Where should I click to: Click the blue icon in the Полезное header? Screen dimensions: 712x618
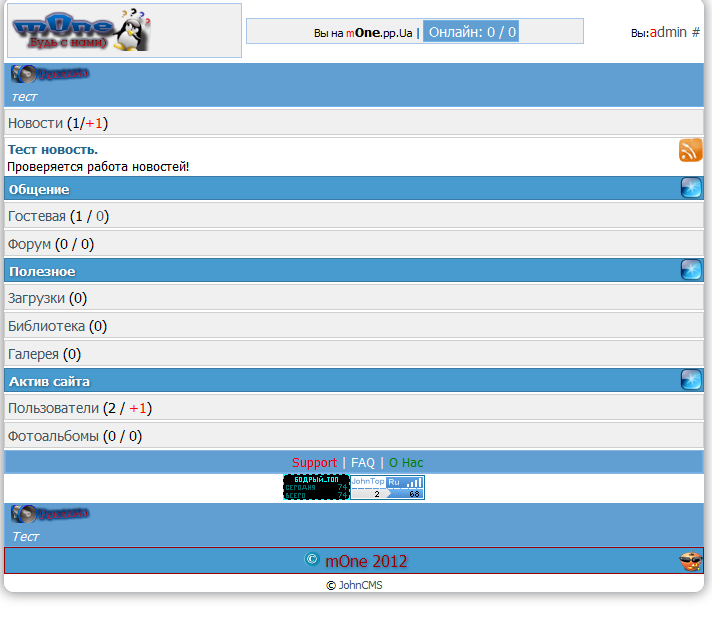click(x=691, y=270)
